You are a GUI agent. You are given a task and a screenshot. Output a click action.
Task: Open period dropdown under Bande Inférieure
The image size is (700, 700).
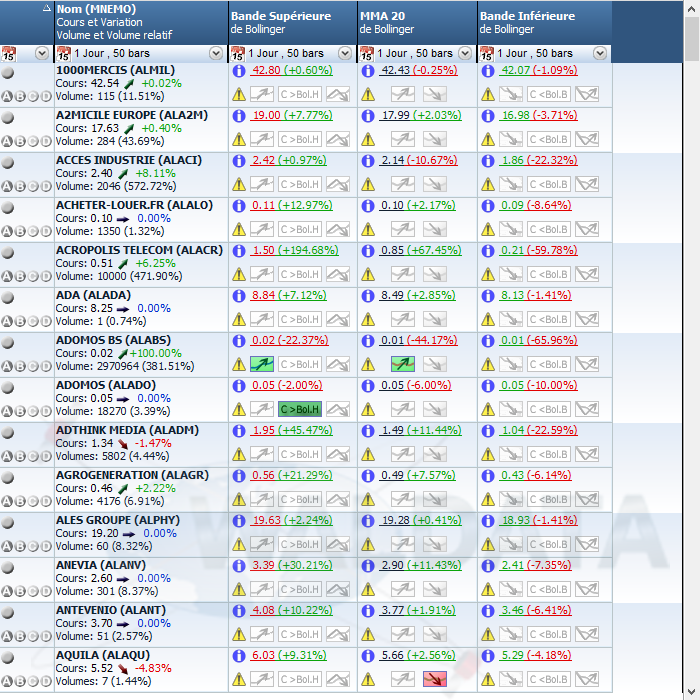coord(600,54)
